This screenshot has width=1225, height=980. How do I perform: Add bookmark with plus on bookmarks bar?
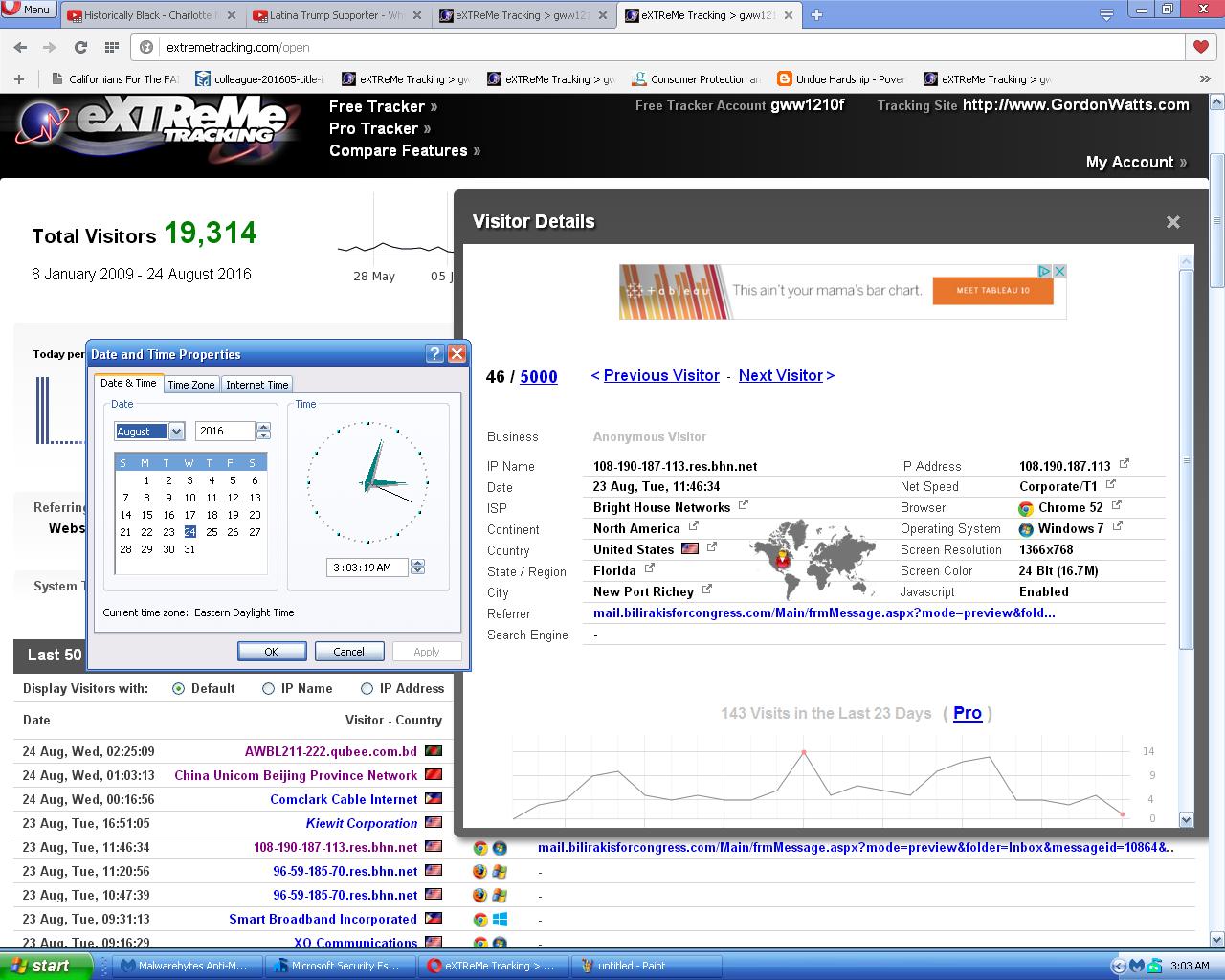tap(18, 79)
